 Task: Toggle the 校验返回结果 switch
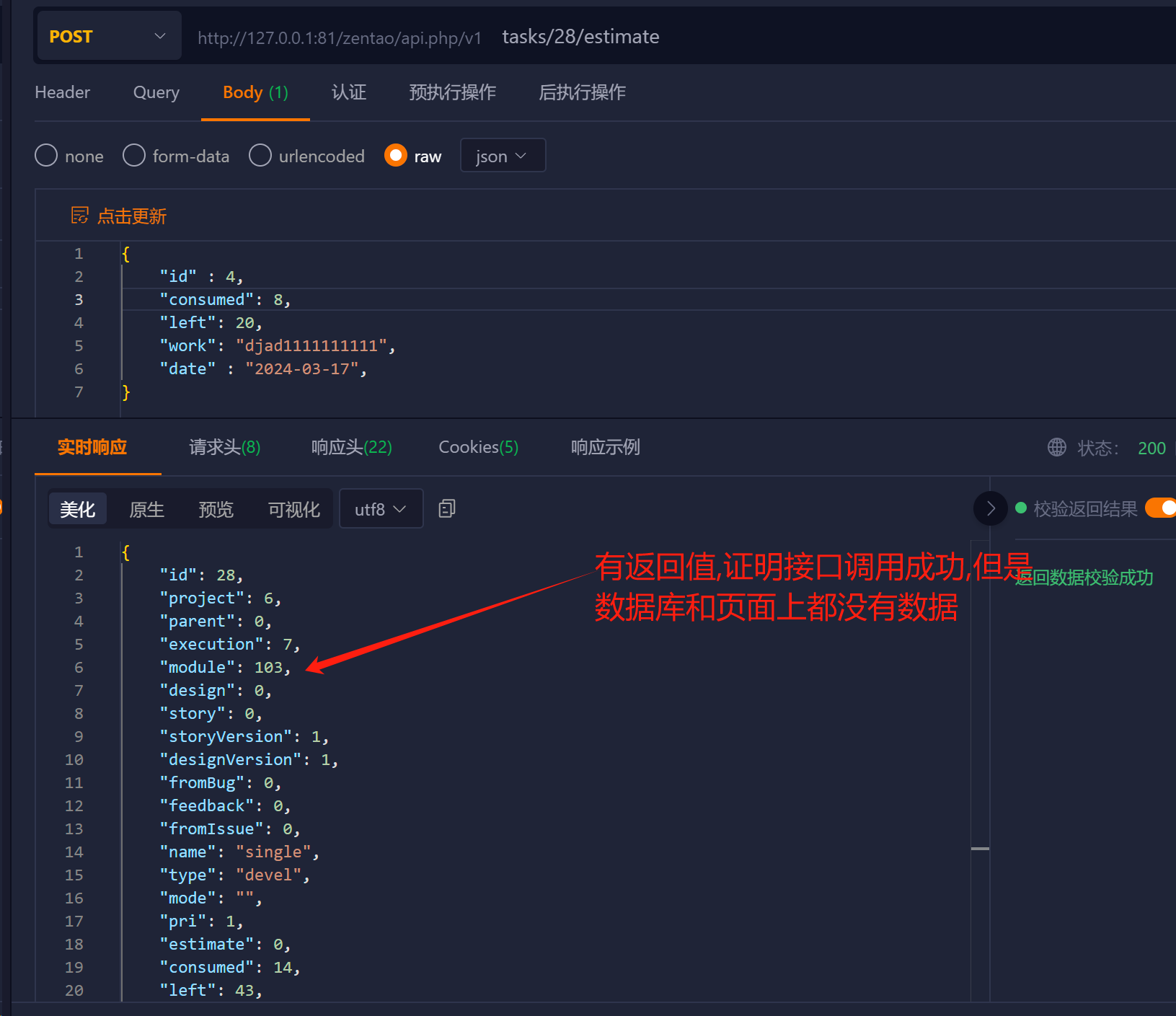coord(1161,508)
